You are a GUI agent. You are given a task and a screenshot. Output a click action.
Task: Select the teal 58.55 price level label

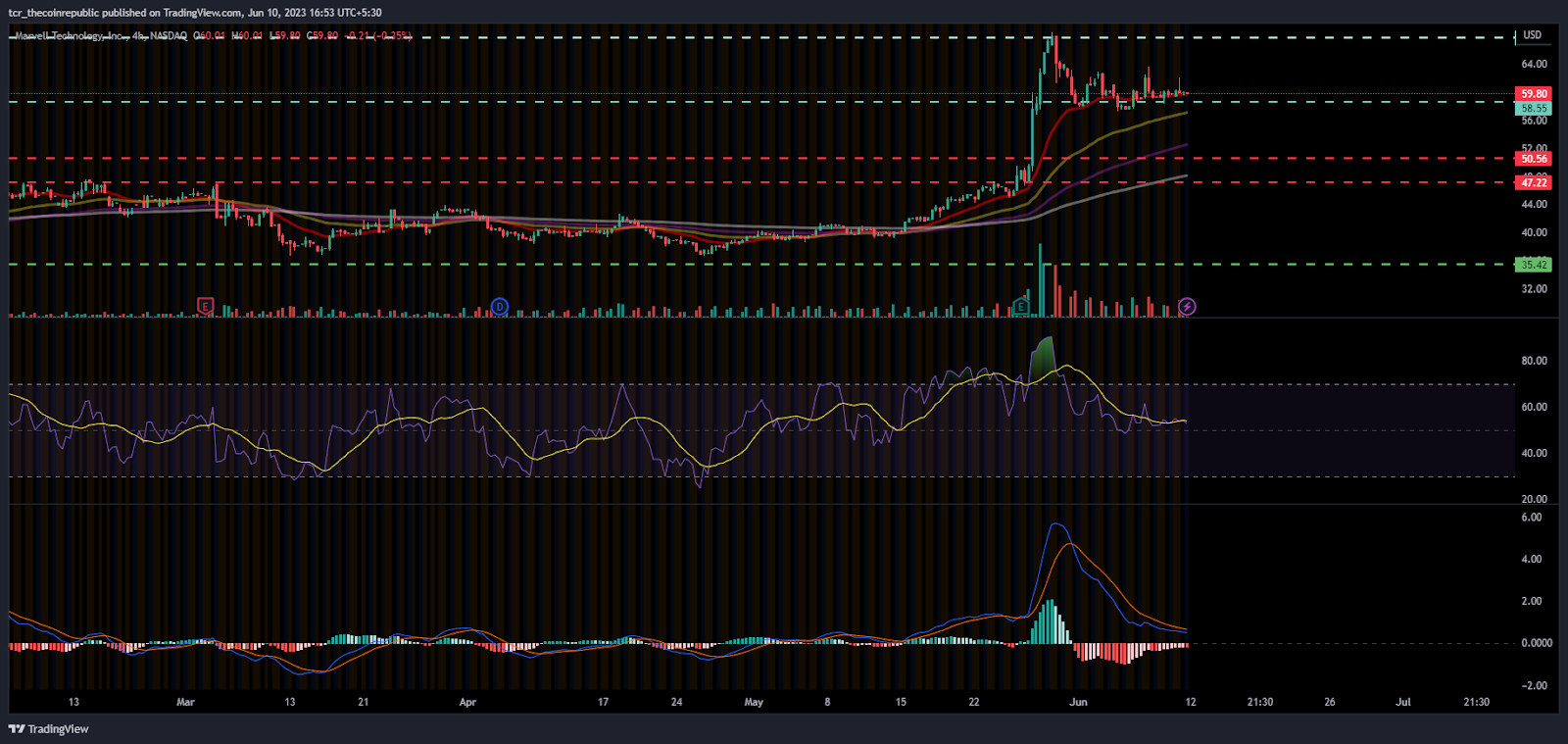click(x=1534, y=109)
